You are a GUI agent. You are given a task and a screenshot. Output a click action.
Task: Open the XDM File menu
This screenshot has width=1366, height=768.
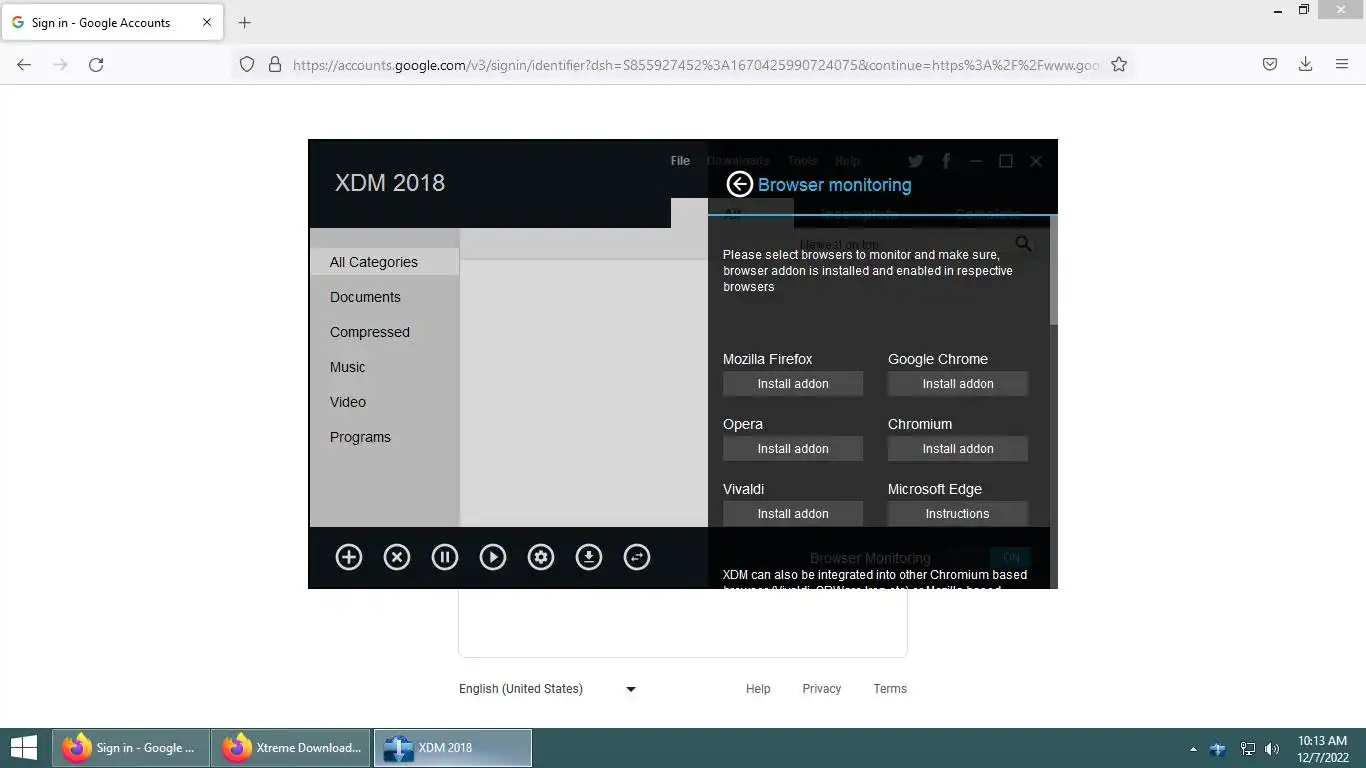[680, 160]
